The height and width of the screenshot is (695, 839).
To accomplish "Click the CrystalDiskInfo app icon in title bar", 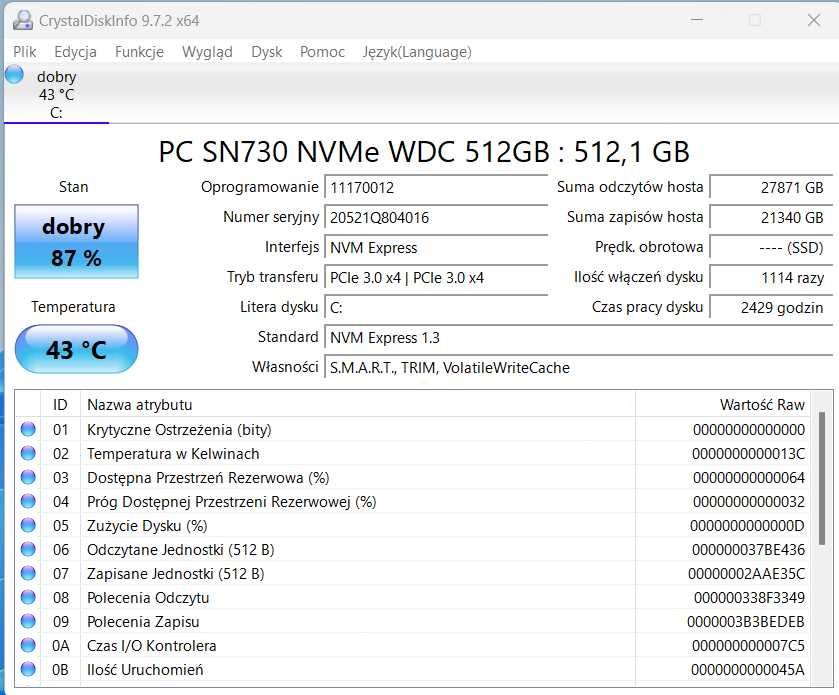I will [x=22, y=20].
